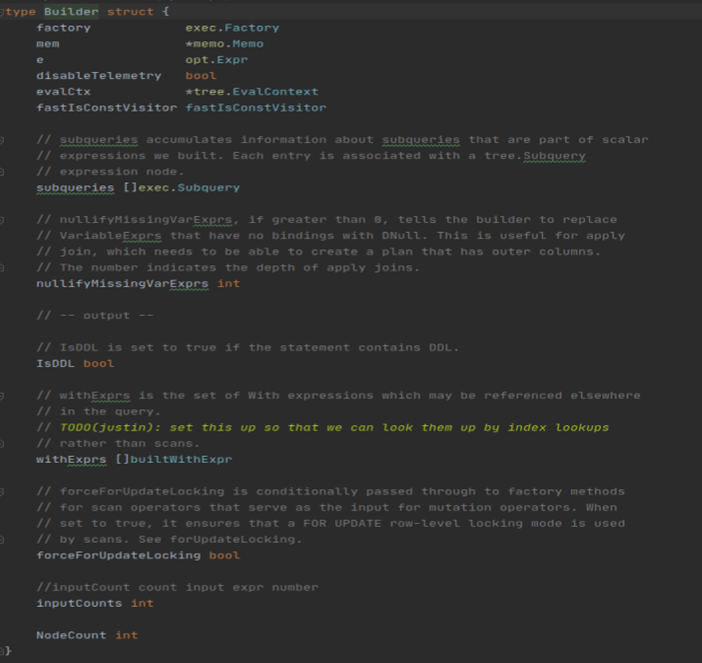Viewport: 702px width, 663px height.
Task: Click the '[]exec.Subquery' type
Action: [x=181, y=188]
